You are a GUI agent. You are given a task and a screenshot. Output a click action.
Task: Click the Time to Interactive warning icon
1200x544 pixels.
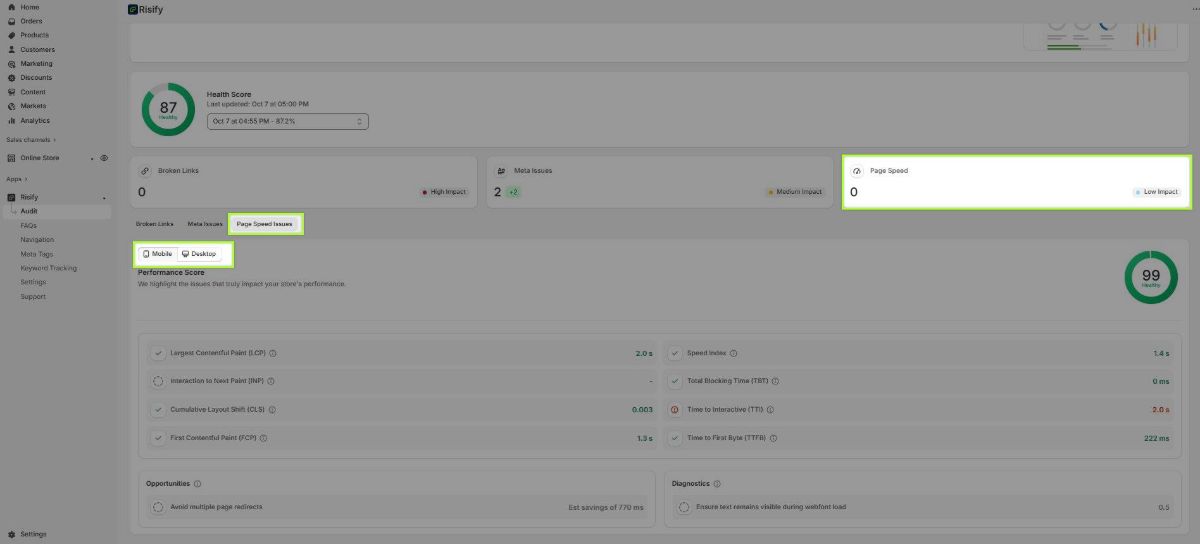[x=675, y=410]
